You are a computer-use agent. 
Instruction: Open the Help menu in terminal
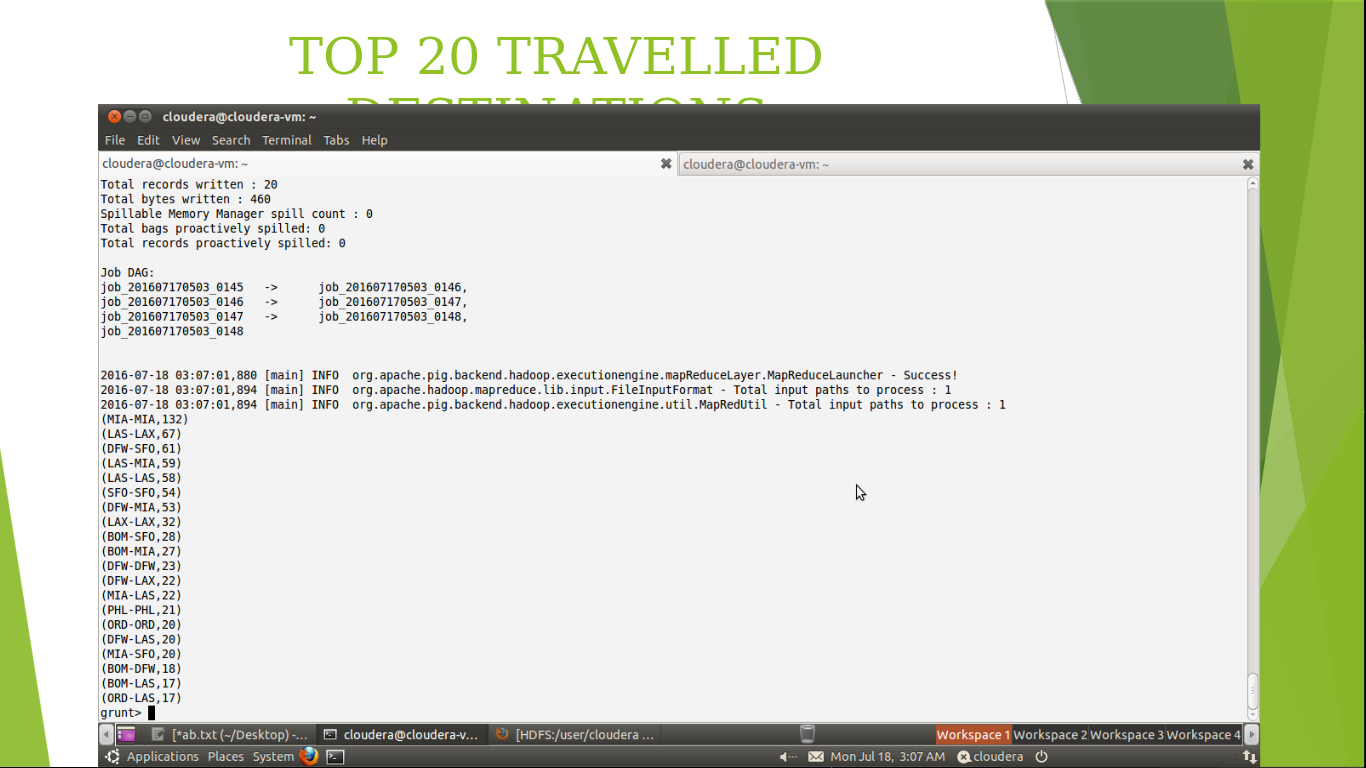coord(374,140)
